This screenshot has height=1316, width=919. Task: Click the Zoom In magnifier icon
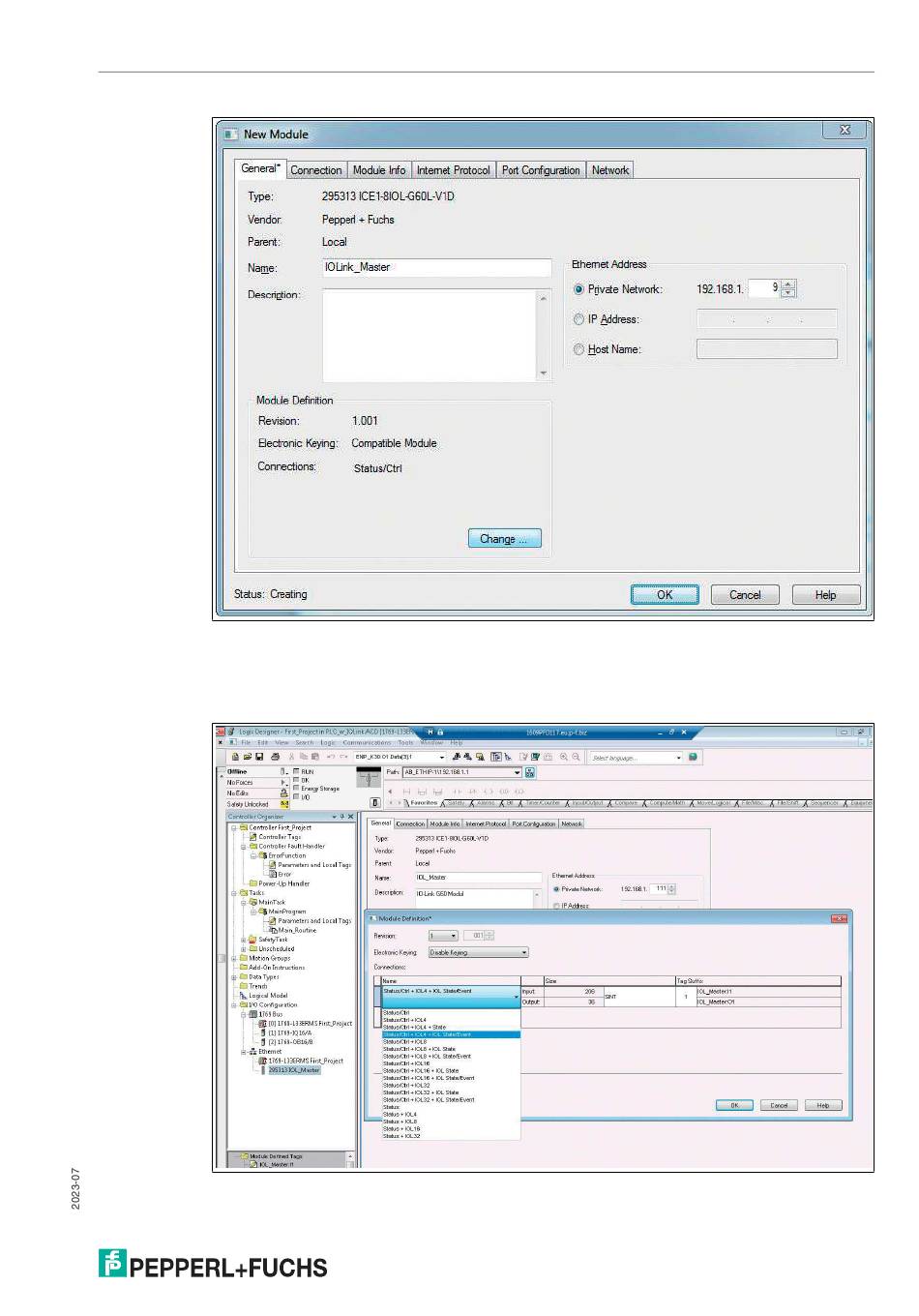[x=564, y=757]
